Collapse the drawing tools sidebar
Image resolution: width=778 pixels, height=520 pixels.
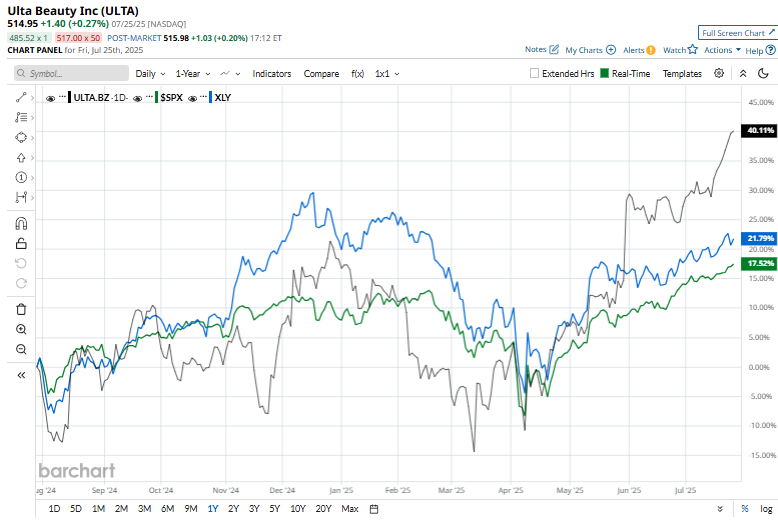pos(21,375)
